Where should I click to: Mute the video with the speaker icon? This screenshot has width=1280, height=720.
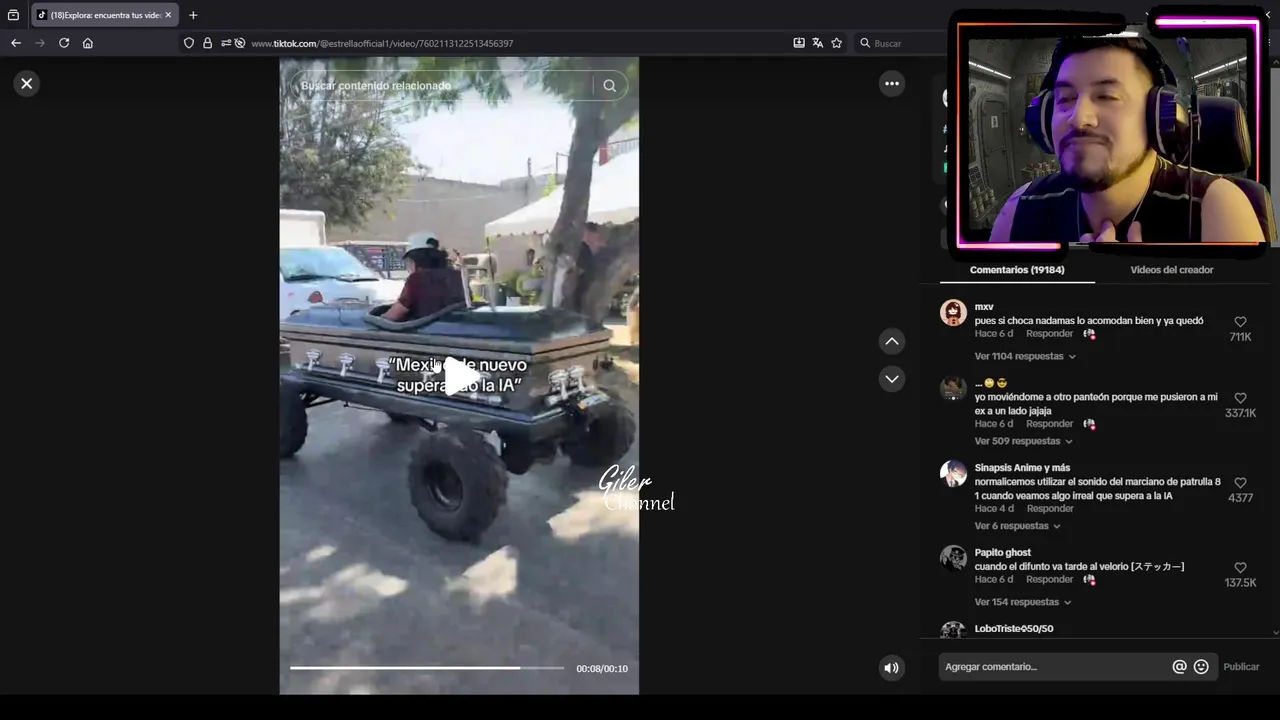(891, 668)
